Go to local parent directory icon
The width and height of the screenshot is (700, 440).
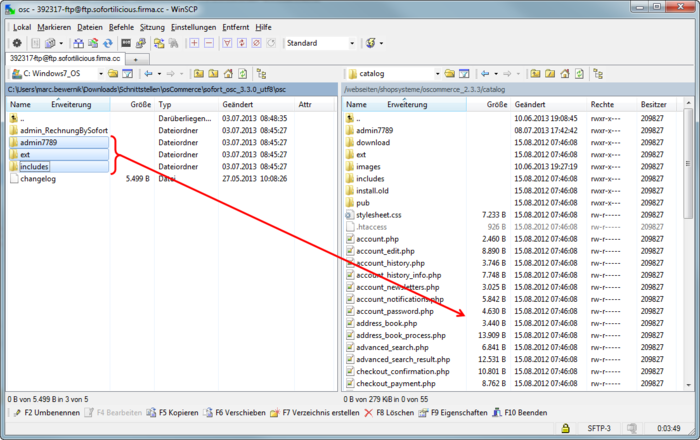point(199,74)
